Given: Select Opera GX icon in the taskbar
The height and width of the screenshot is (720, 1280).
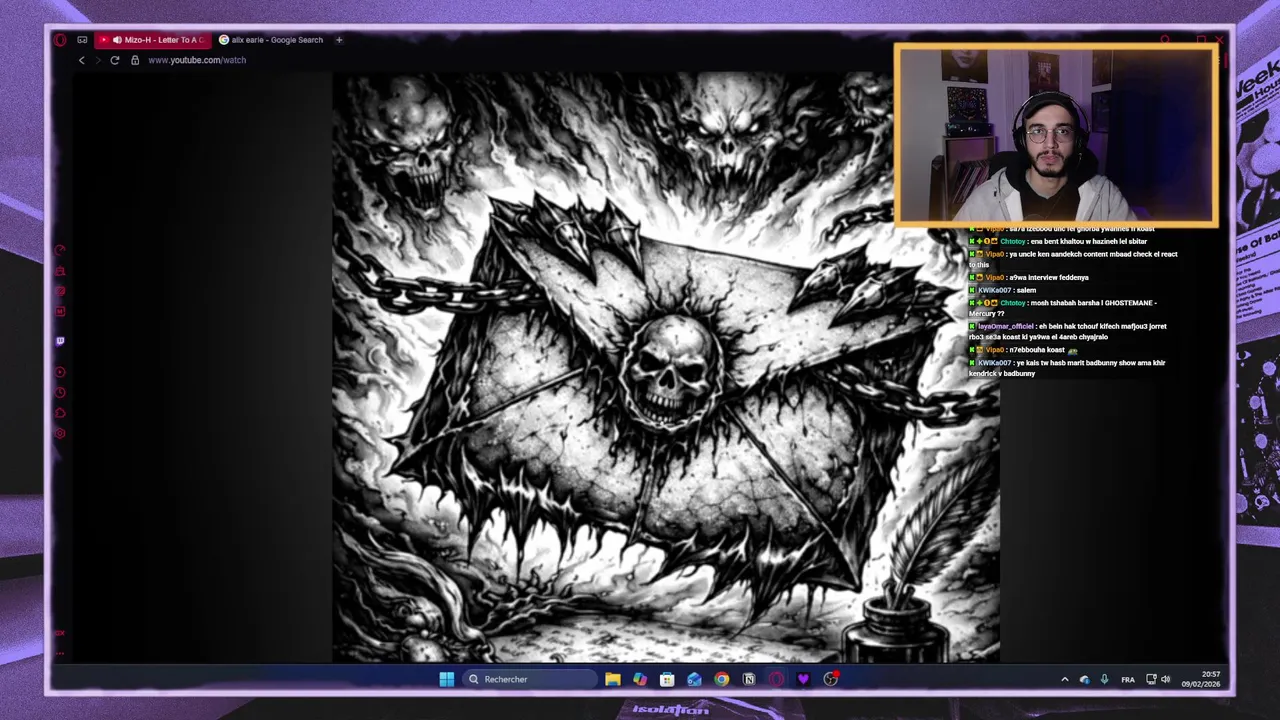Looking at the screenshot, I should (x=776, y=679).
